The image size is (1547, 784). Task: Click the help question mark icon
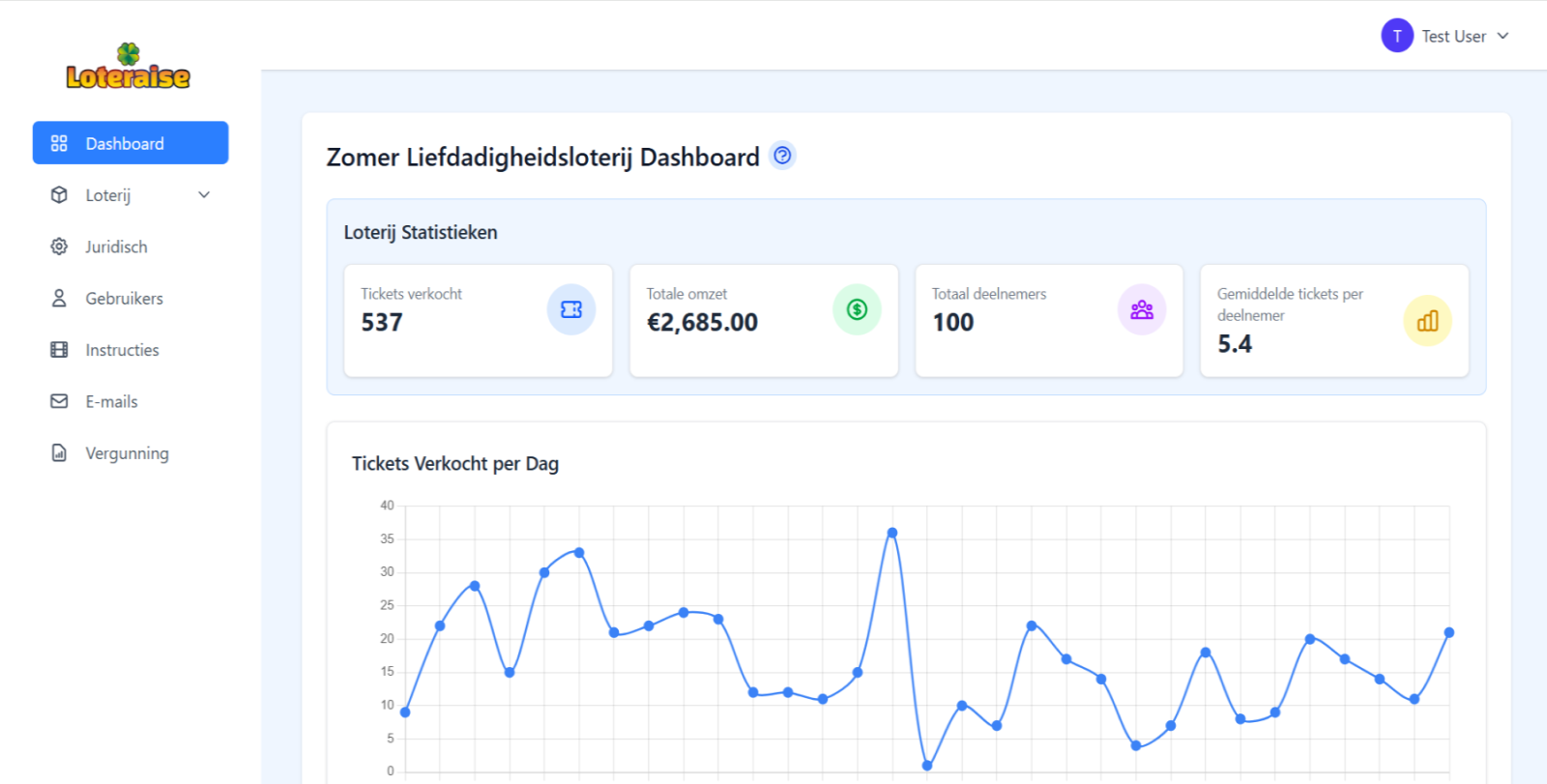click(x=782, y=156)
